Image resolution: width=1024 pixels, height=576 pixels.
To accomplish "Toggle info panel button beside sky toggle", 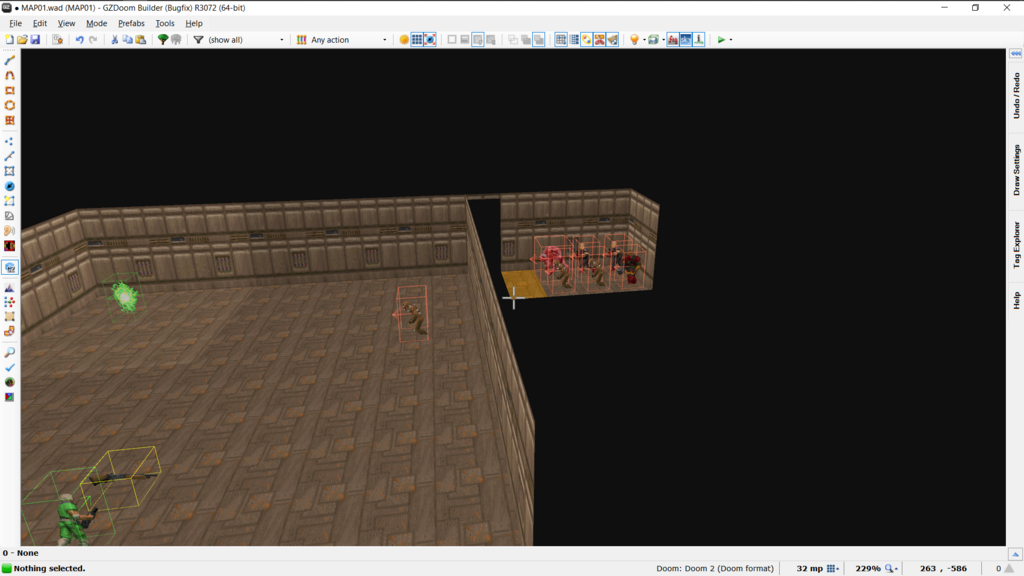I will point(699,40).
